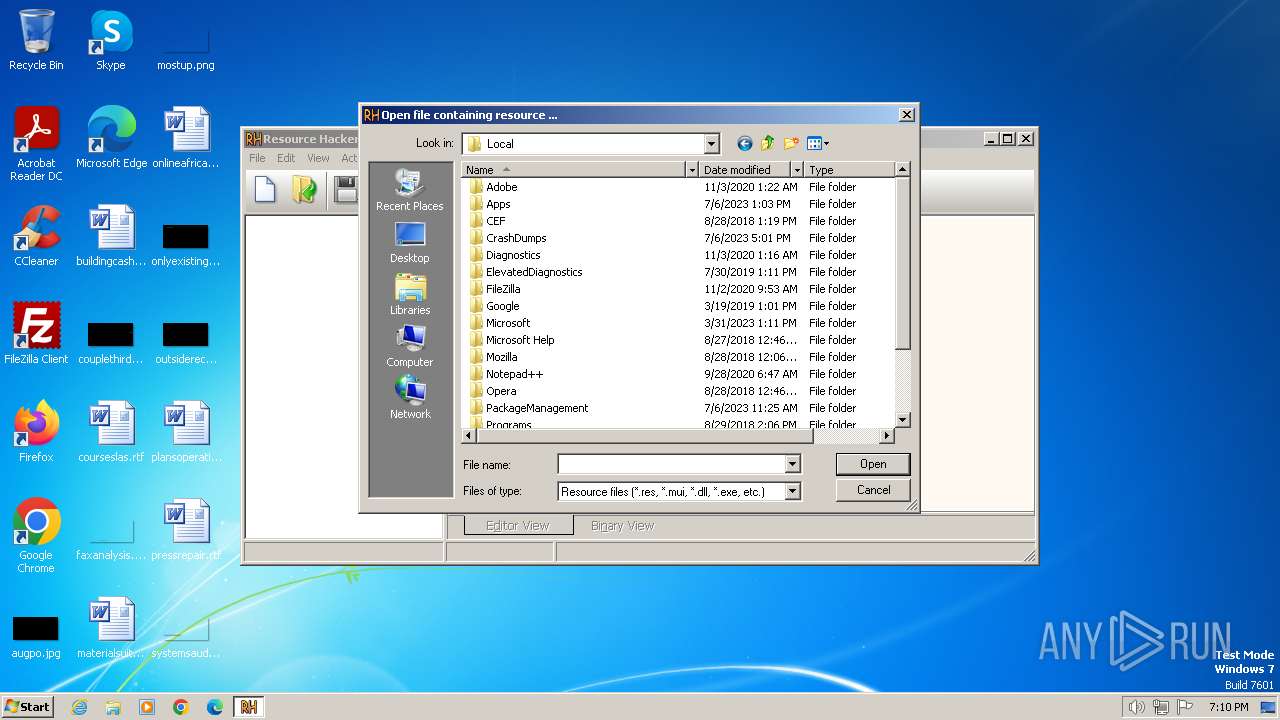Sort by Date modified column header
Image resolution: width=1280 pixels, height=720 pixels.
click(x=744, y=170)
